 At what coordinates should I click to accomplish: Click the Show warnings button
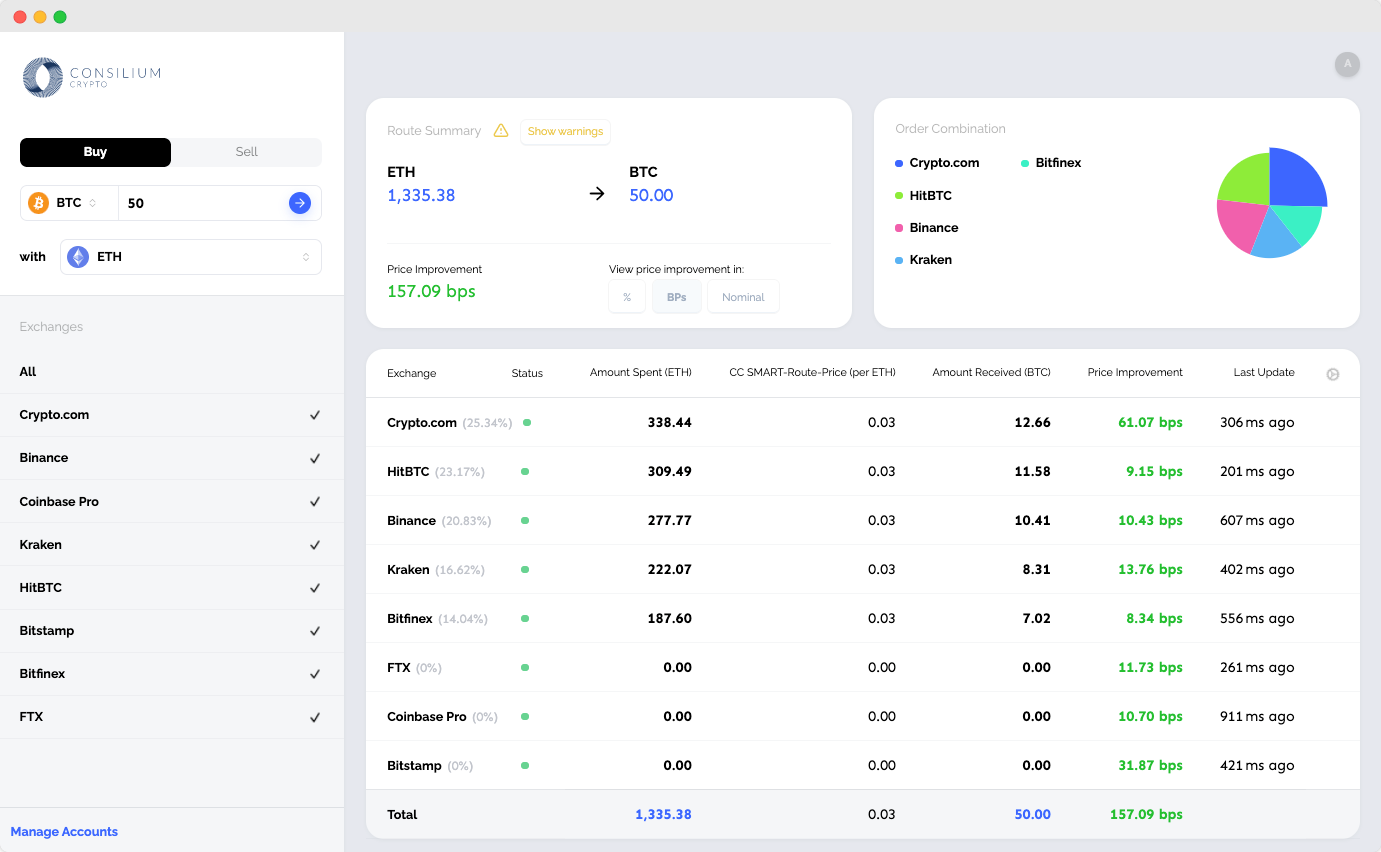click(565, 131)
